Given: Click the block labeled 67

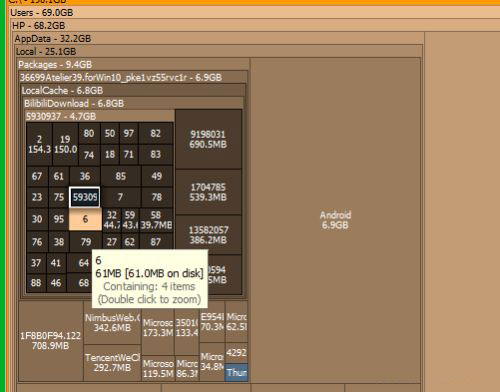Looking at the screenshot, I should coord(37,176).
